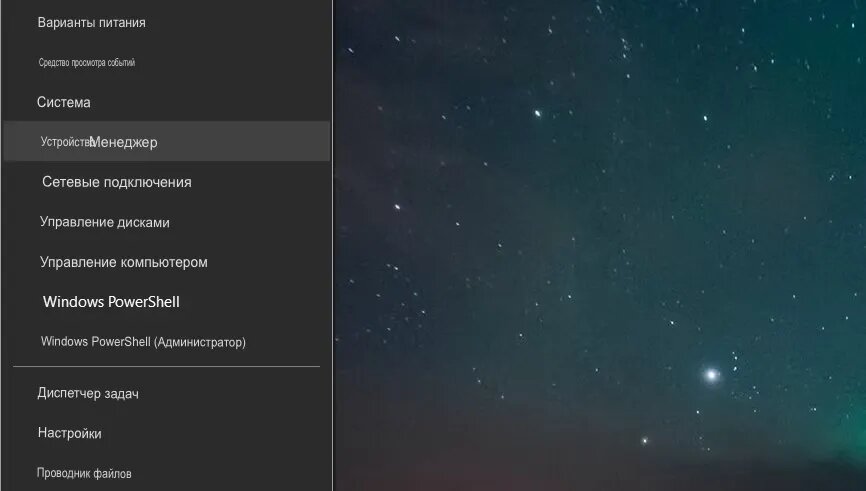Choose Управление дисками
The width and height of the screenshot is (866, 491).
(166, 222)
